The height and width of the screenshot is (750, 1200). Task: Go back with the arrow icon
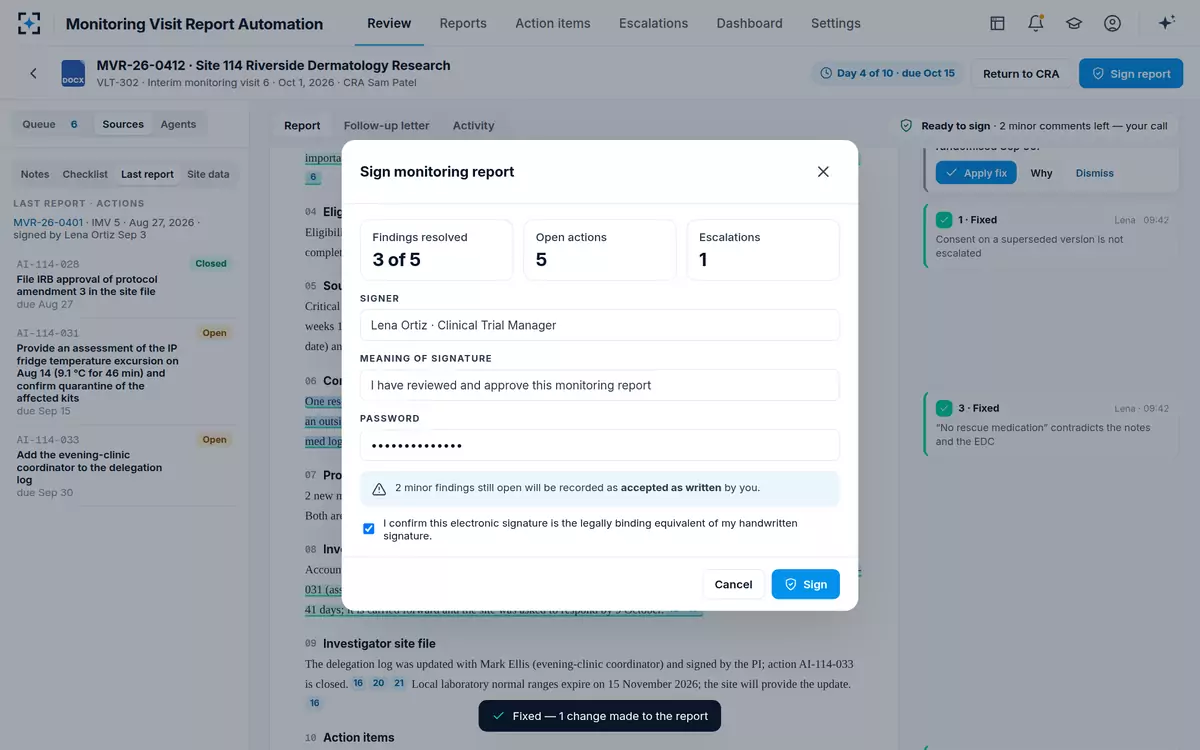pos(33,73)
